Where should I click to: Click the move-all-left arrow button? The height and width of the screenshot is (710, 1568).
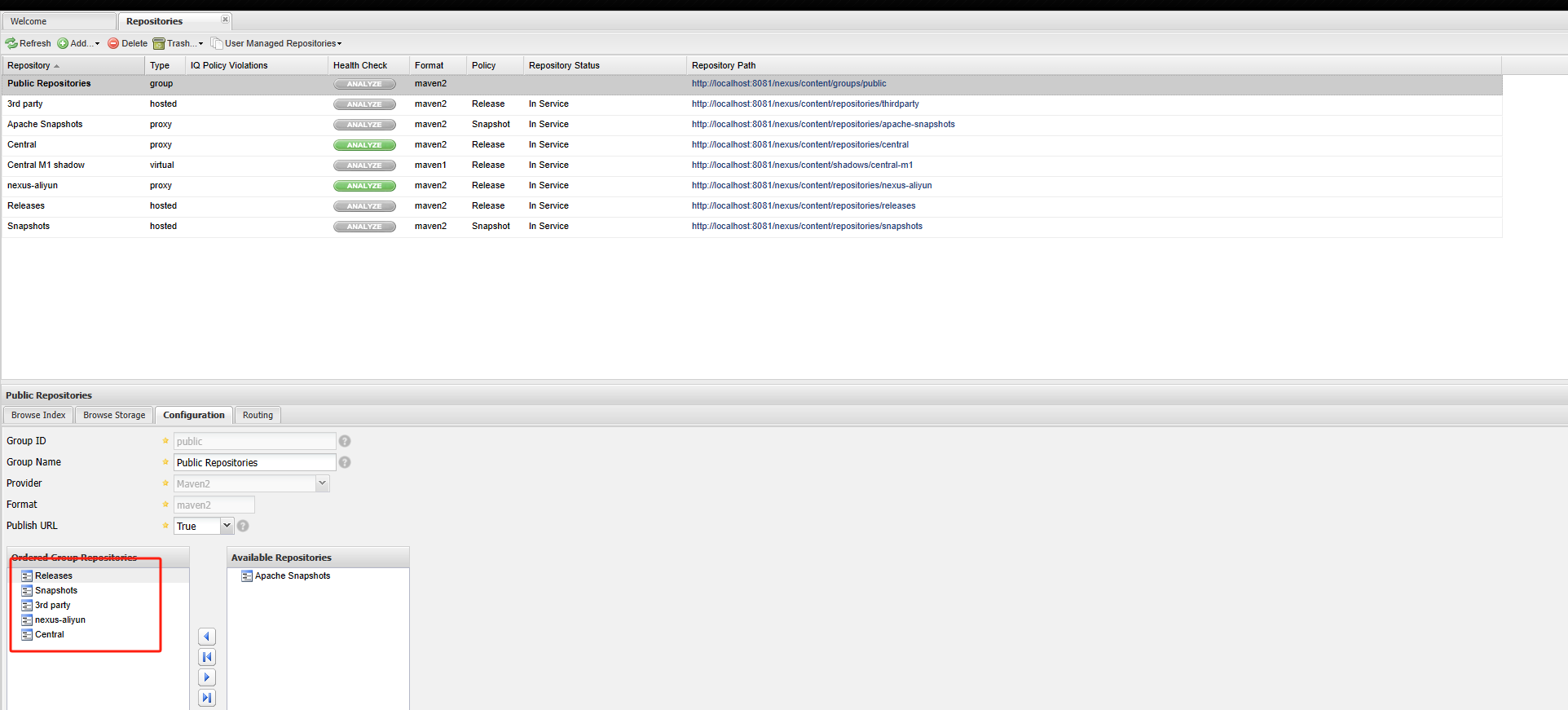[x=207, y=657]
